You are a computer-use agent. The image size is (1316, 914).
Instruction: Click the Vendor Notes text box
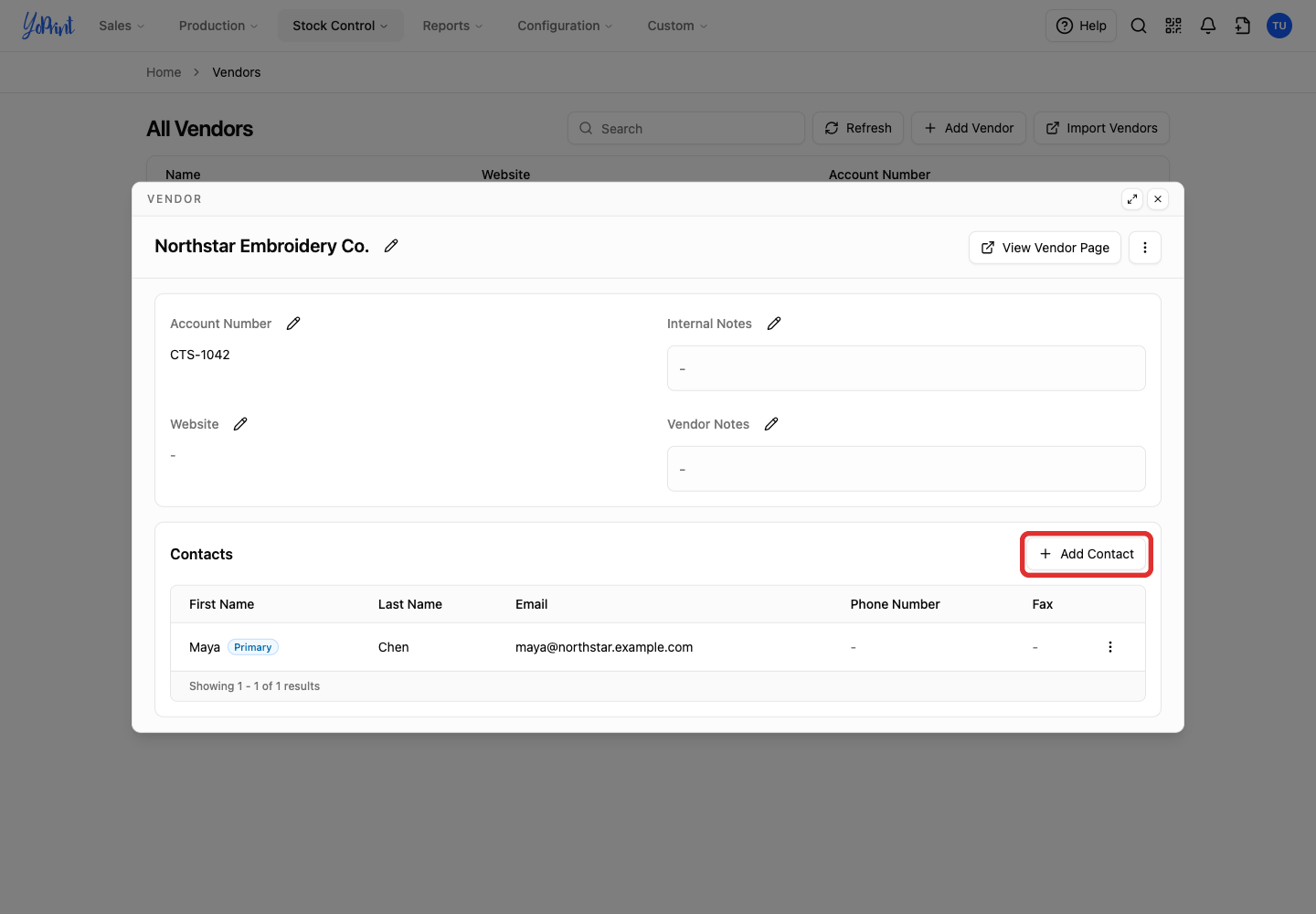coord(907,469)
